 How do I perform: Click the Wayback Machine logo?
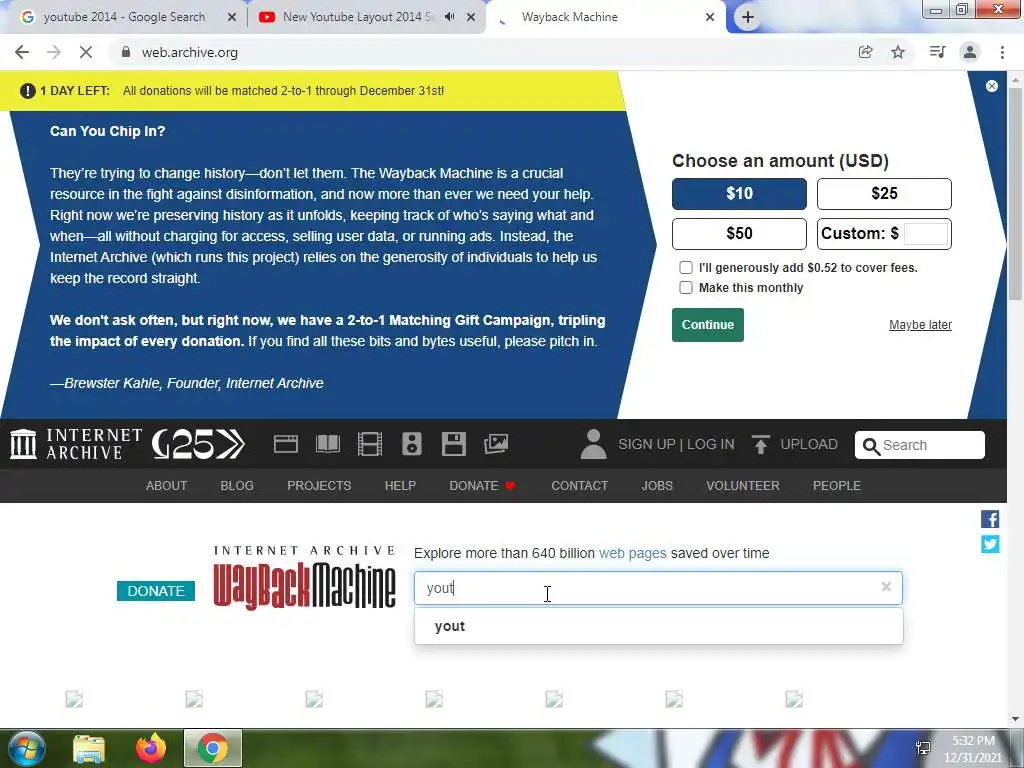point(304,579)
